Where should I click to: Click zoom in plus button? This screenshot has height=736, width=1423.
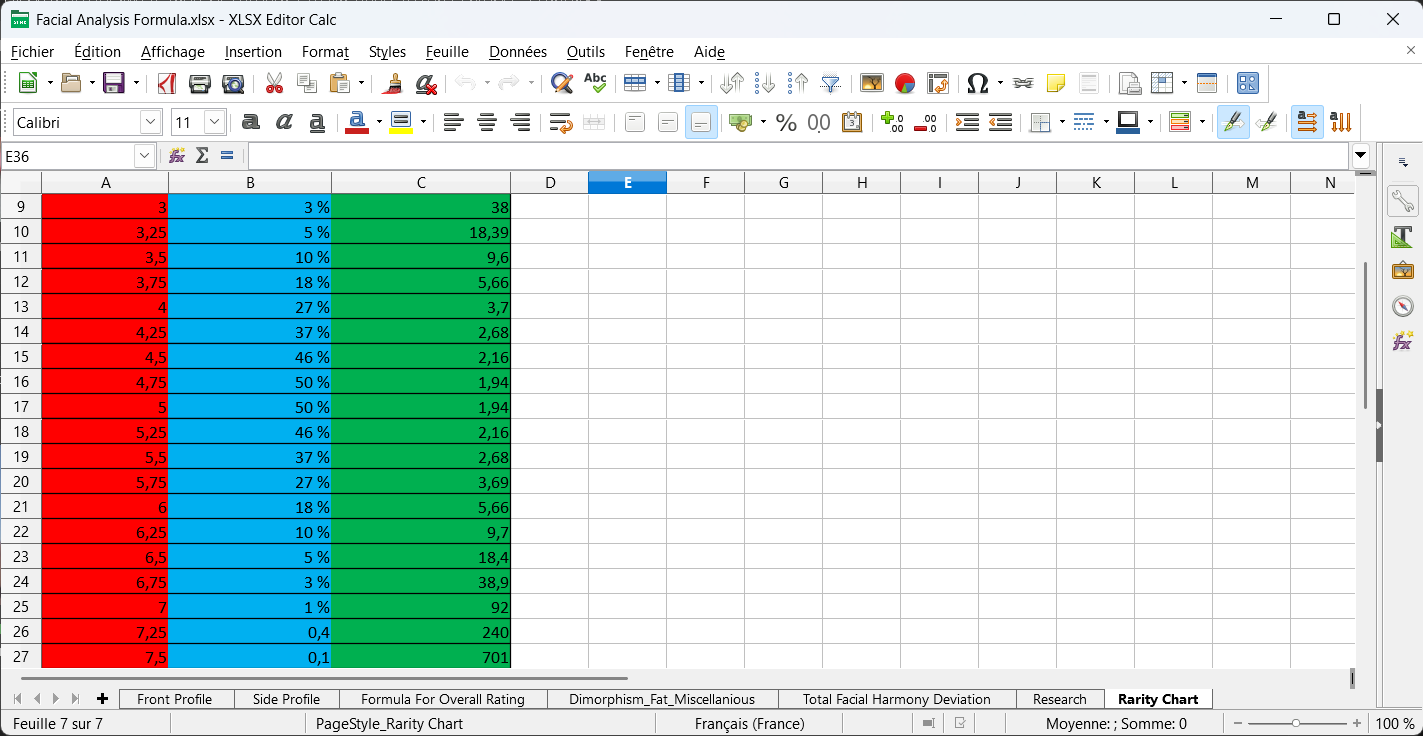point(1357,723)
